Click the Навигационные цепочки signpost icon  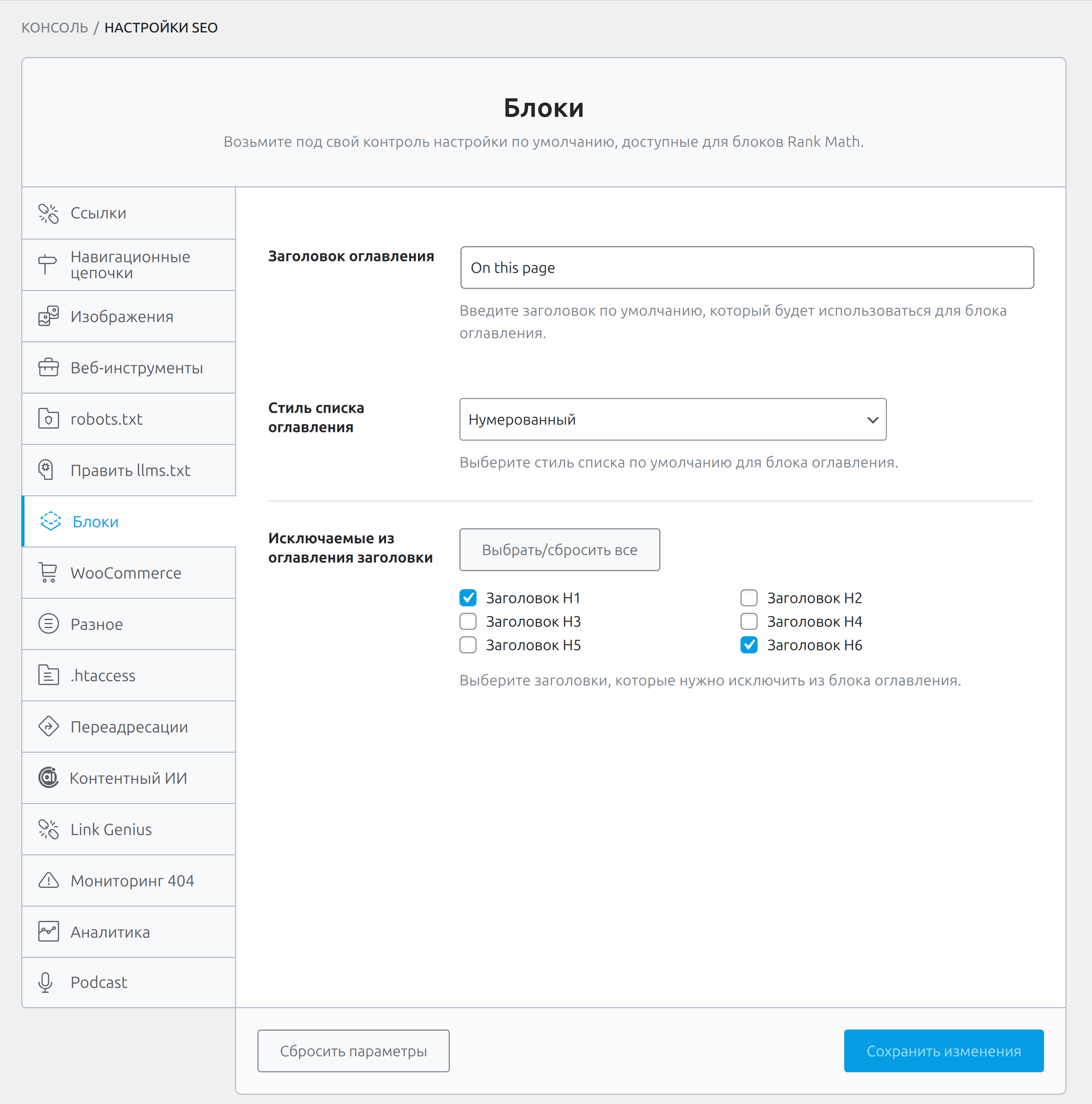tap(47, 264)
